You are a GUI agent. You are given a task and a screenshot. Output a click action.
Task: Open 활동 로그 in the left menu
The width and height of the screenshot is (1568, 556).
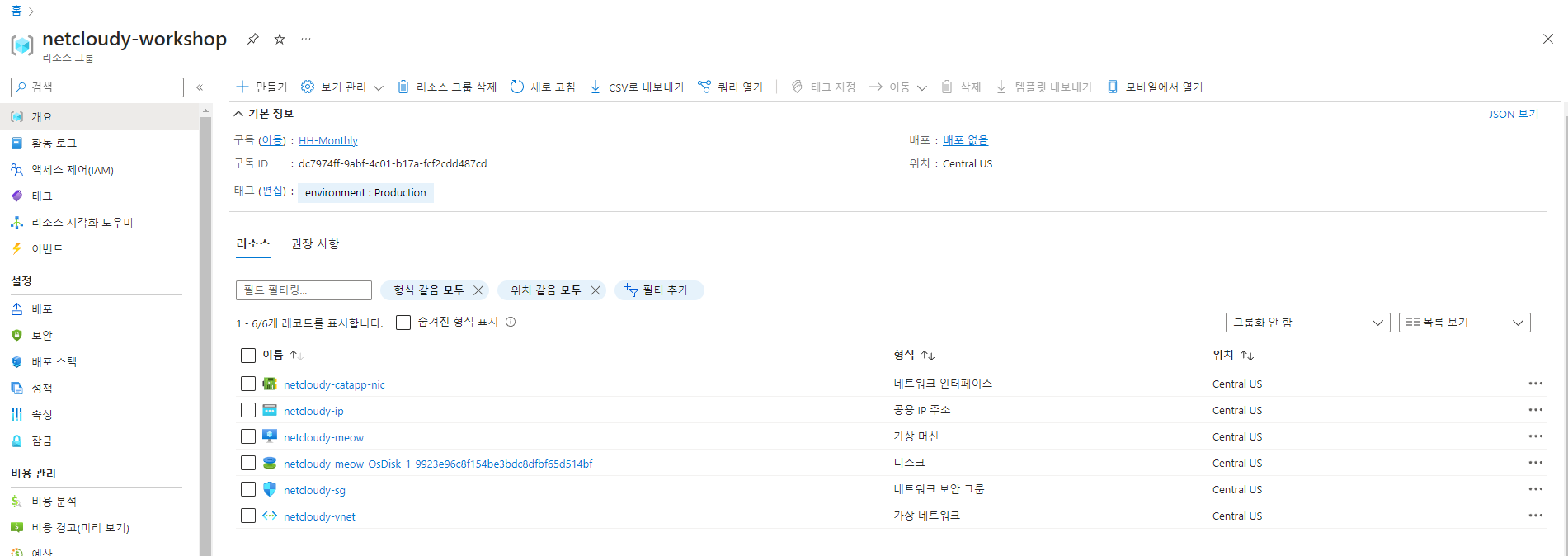point(100,143)
